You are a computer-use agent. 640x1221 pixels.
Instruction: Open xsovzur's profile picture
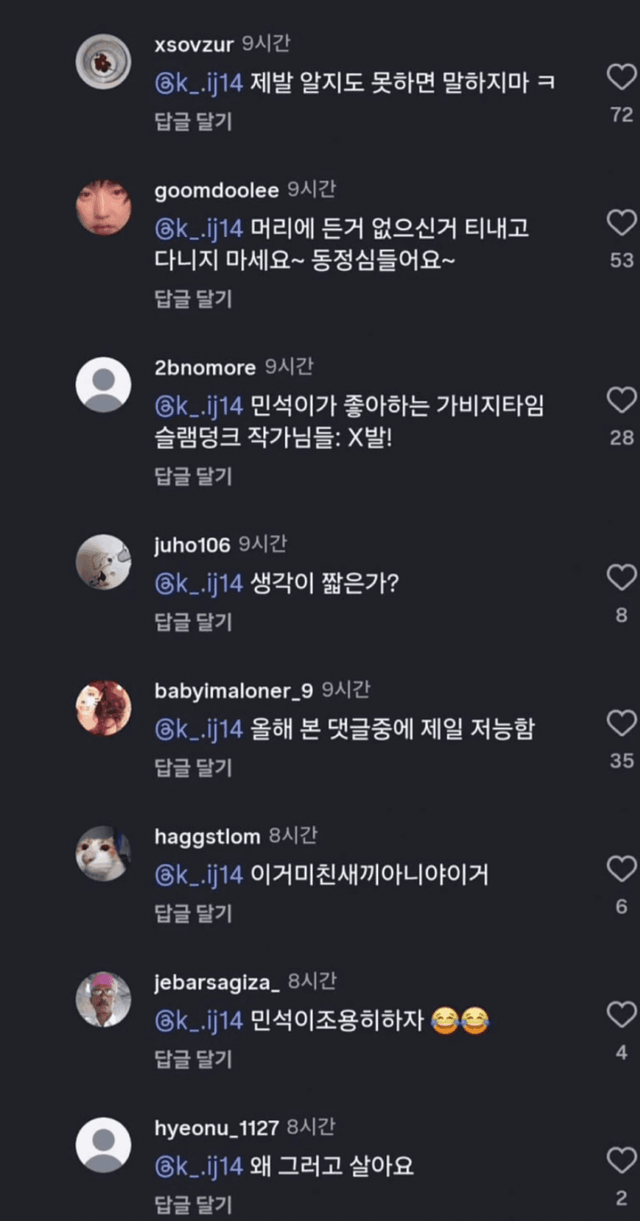(x=104, y=64)
